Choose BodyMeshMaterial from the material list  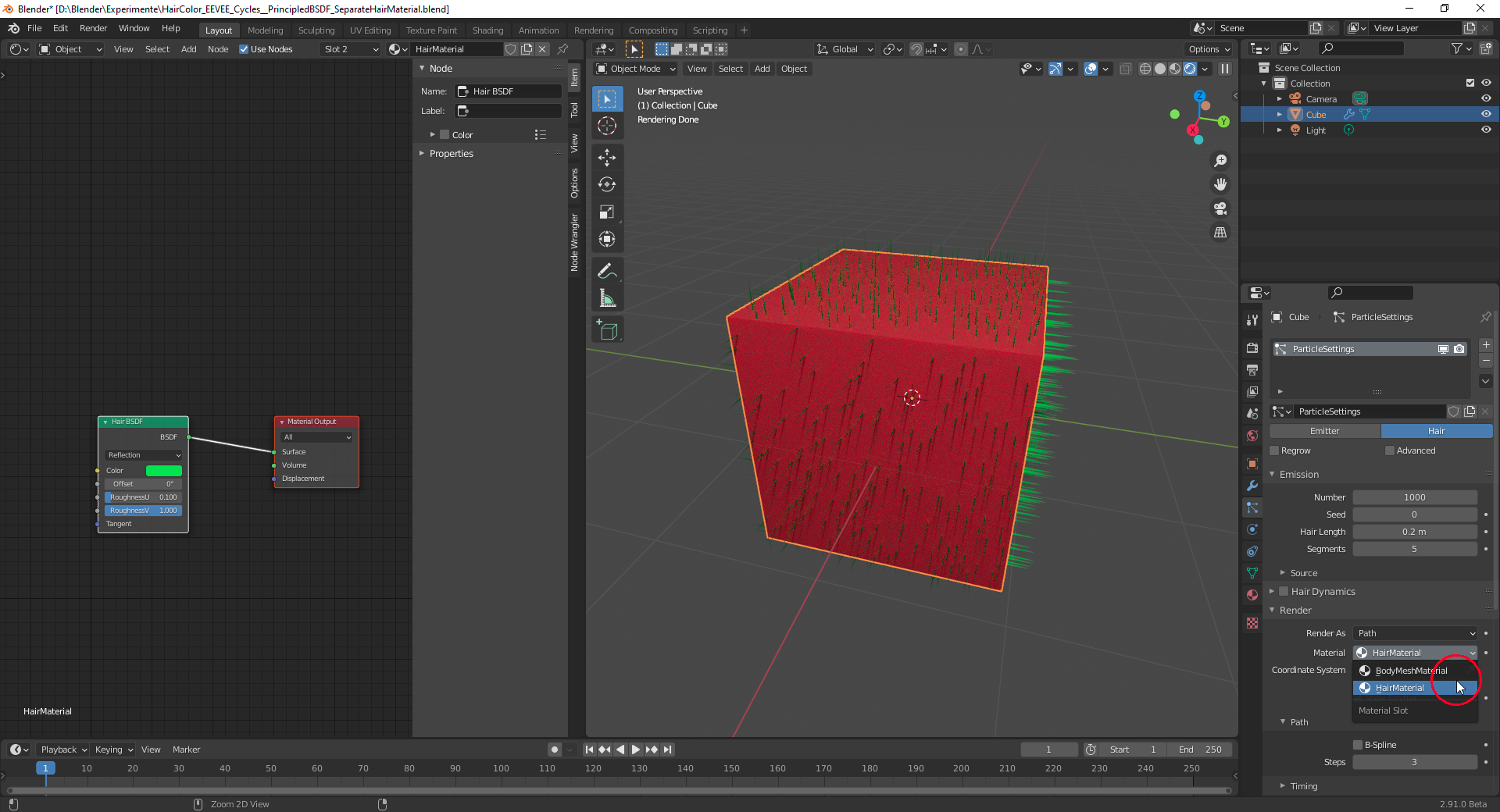(x=1410, y=671)
